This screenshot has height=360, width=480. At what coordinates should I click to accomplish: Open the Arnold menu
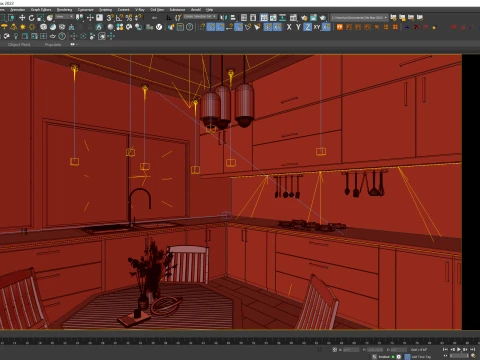coord(196,10)
